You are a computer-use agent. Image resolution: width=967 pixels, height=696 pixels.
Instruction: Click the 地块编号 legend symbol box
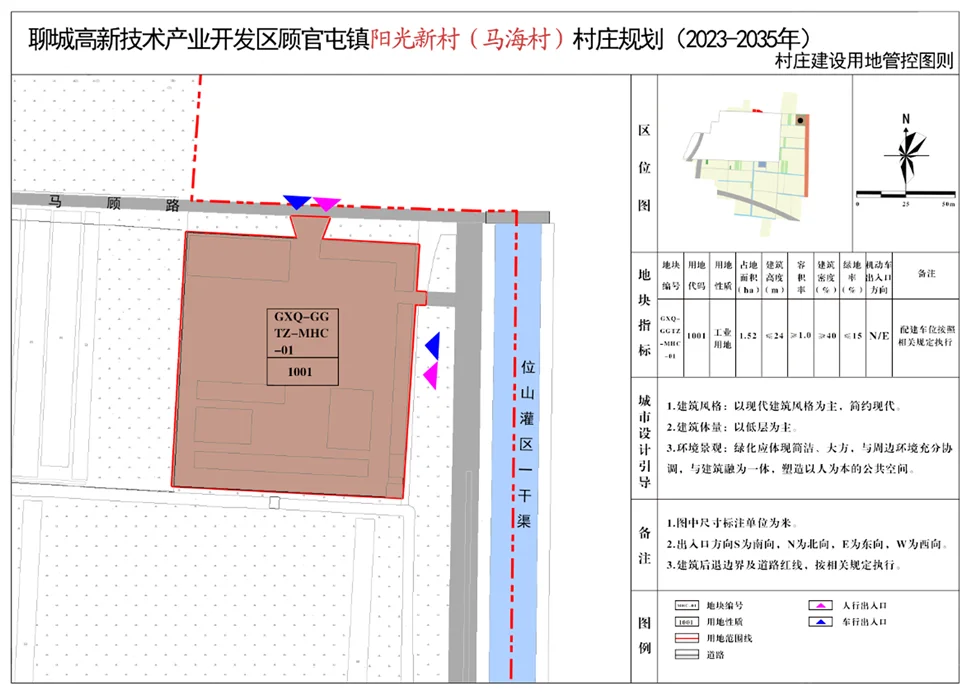click(686, 606)
